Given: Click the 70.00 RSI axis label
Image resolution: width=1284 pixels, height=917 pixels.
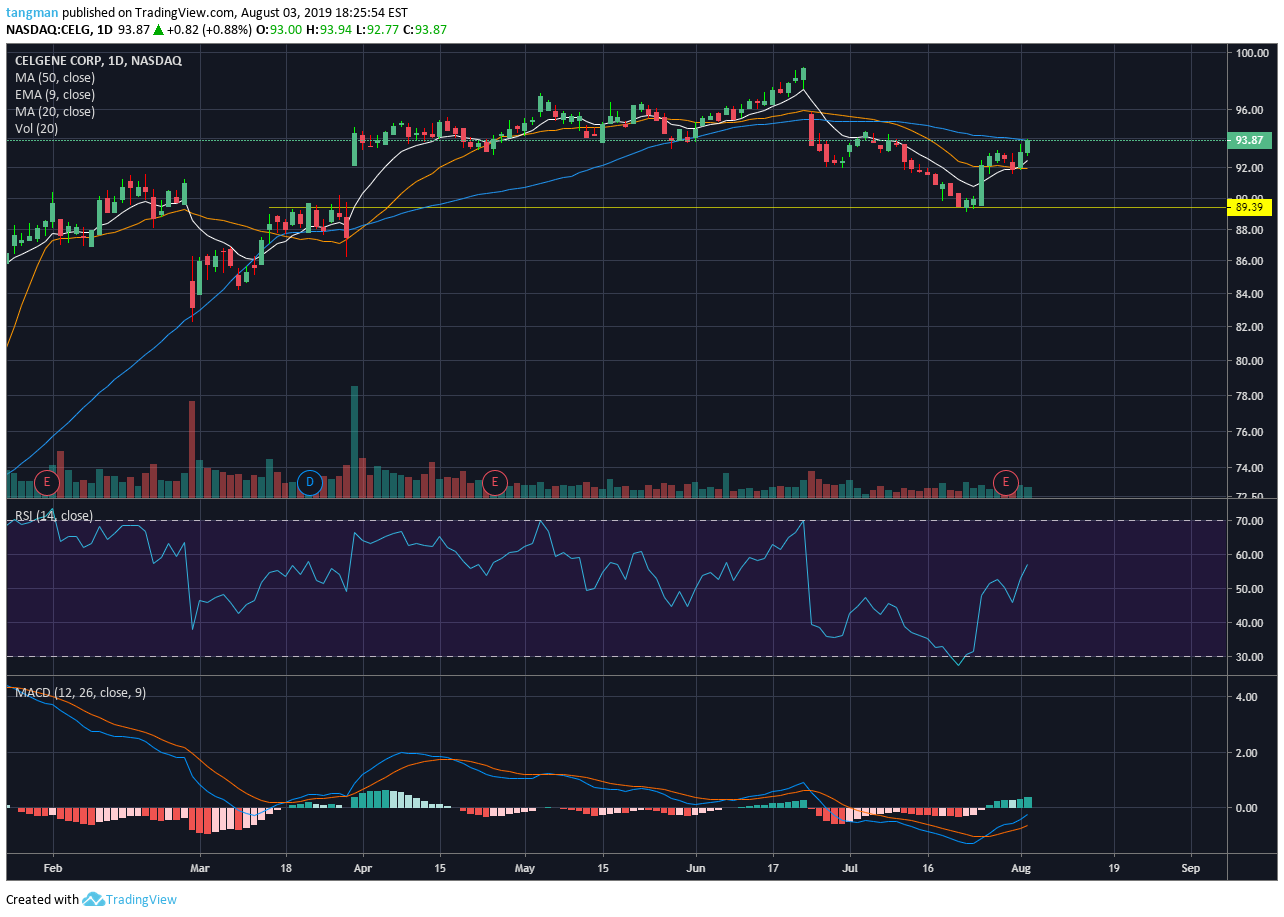Looking at the screenshot, I should (x=1251, y=521).
